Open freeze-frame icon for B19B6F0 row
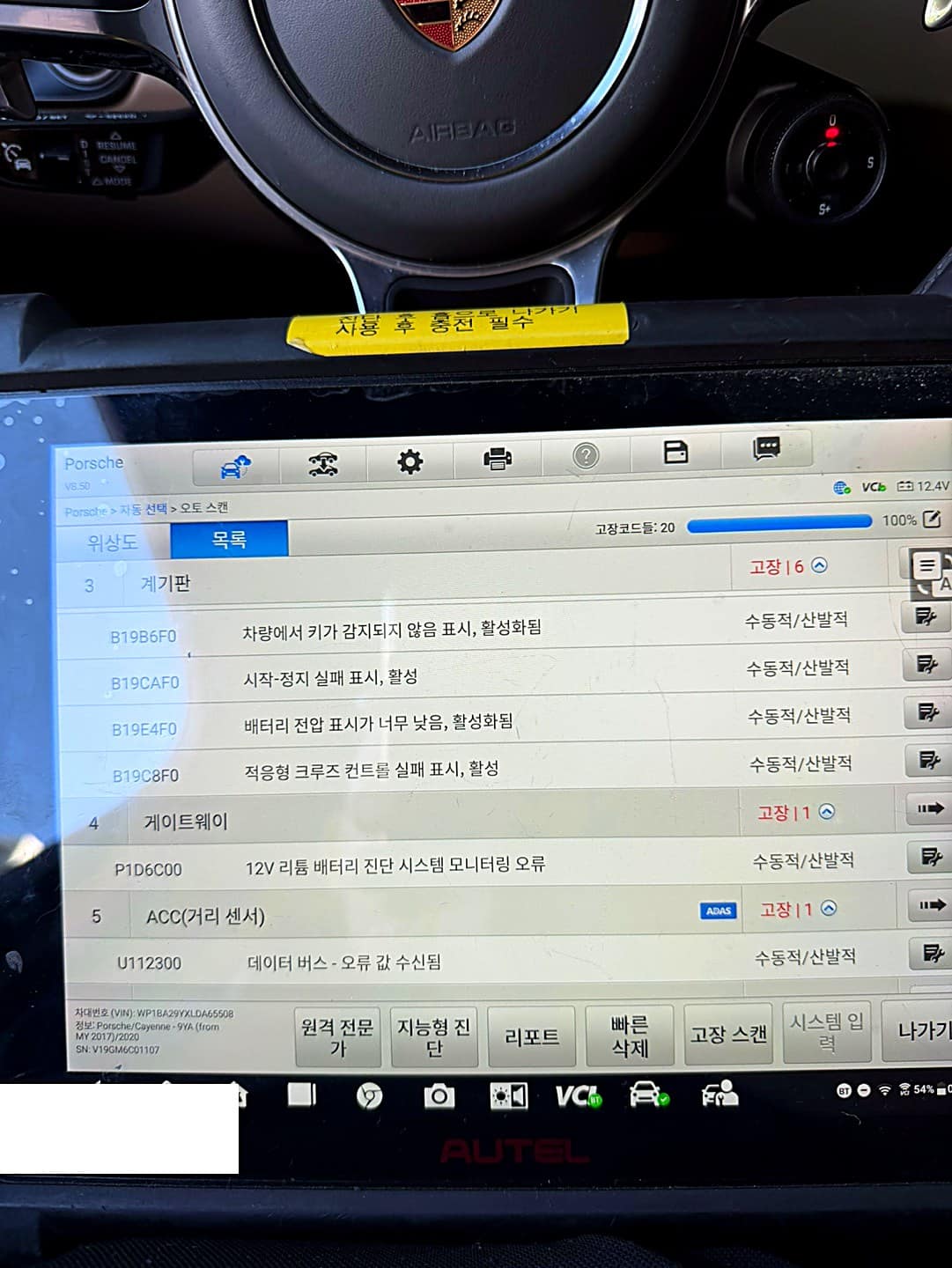The image size is (952, 1268). (925, 616)
